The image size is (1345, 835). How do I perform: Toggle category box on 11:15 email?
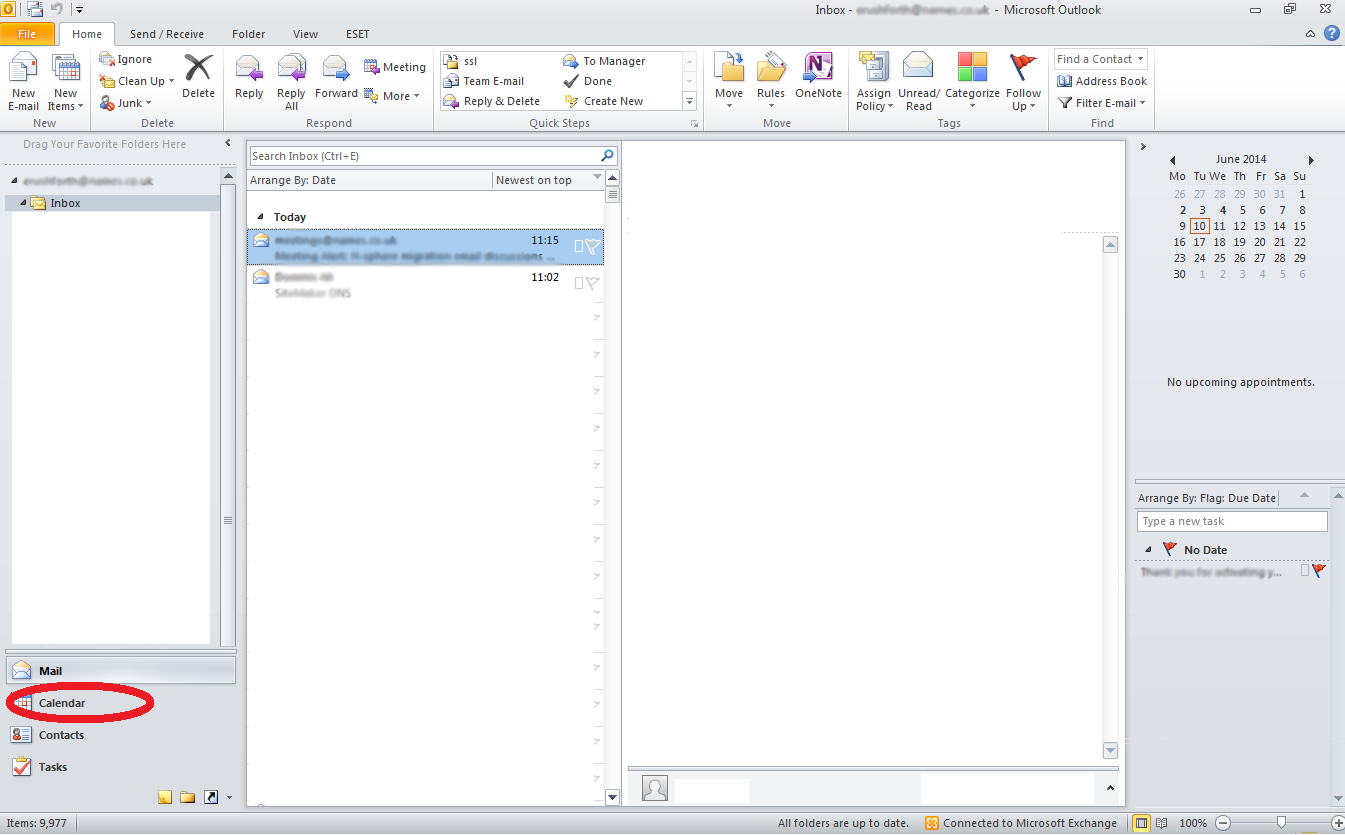pos(578,246)
